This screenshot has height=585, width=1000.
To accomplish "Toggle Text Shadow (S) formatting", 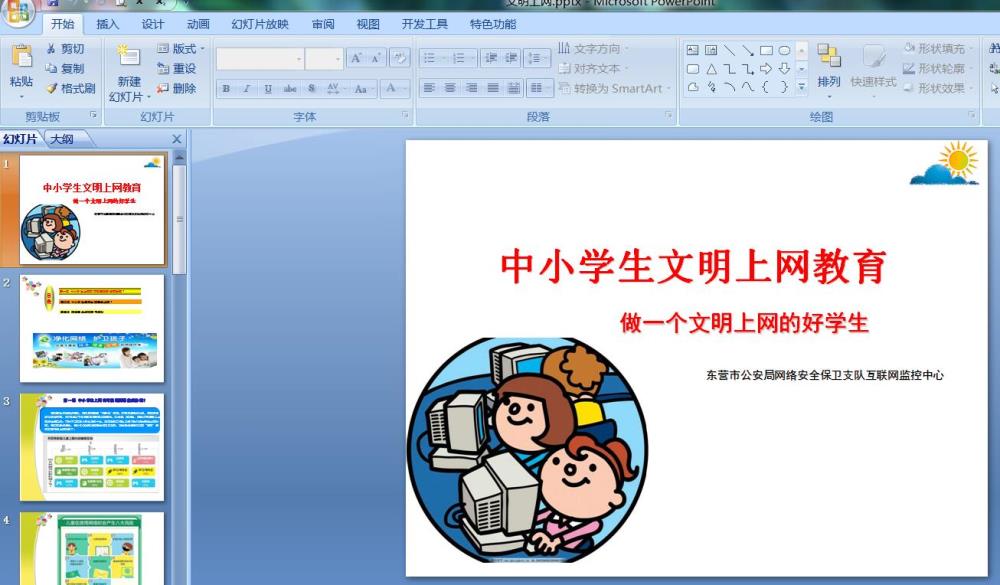I will [311, 89].
